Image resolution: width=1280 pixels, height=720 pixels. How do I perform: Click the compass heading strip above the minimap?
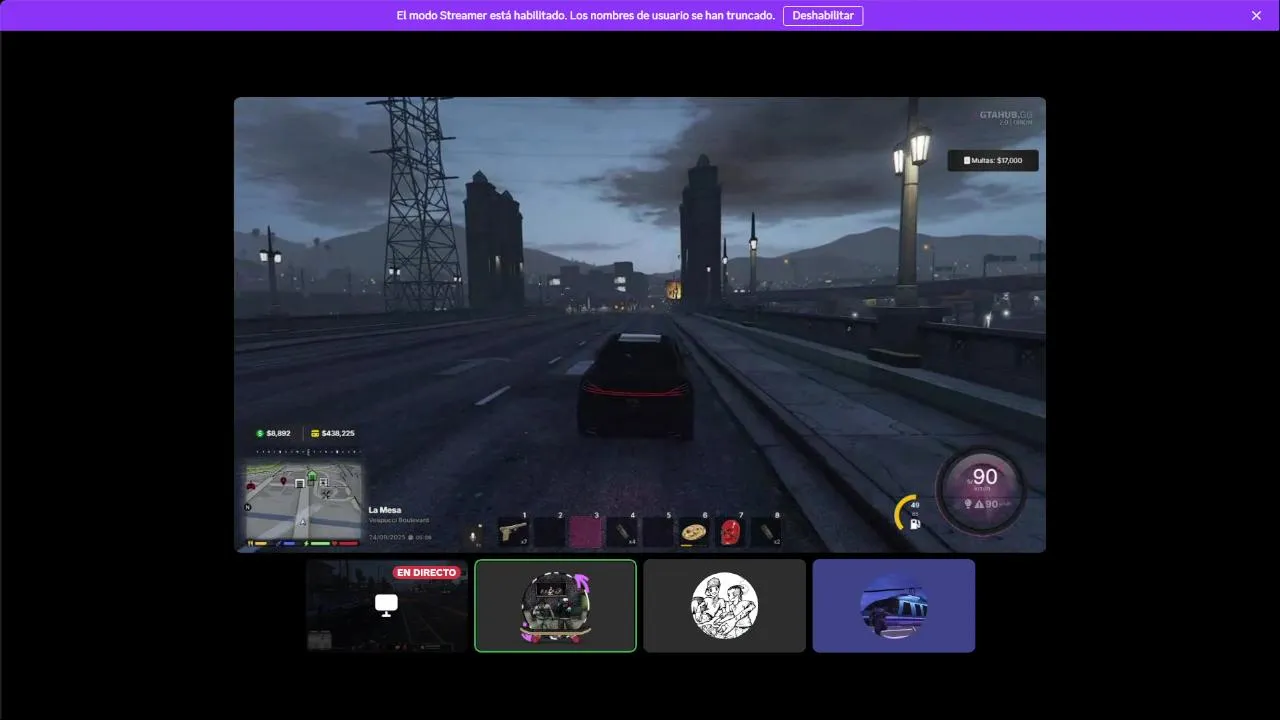[x=309, y=452]
